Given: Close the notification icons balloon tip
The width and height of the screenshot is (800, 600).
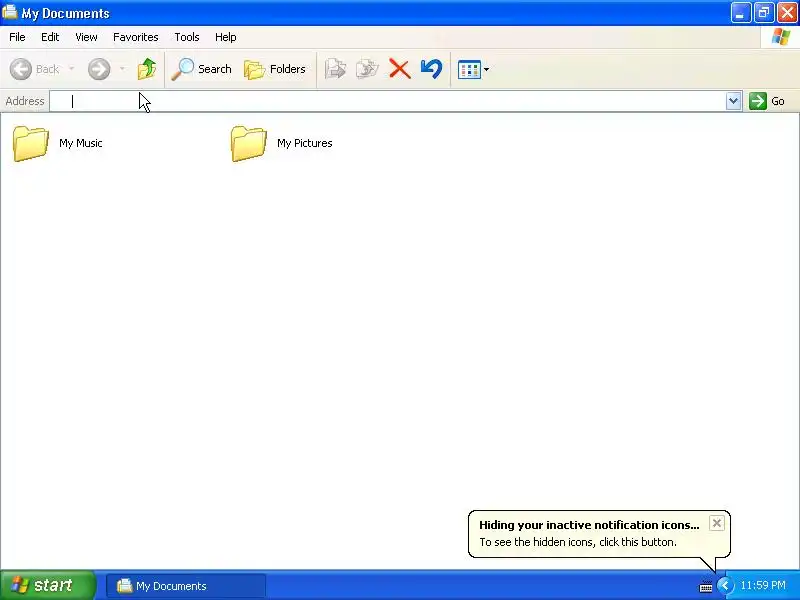Looking at the screenshot, I should [x=717, y=523].
